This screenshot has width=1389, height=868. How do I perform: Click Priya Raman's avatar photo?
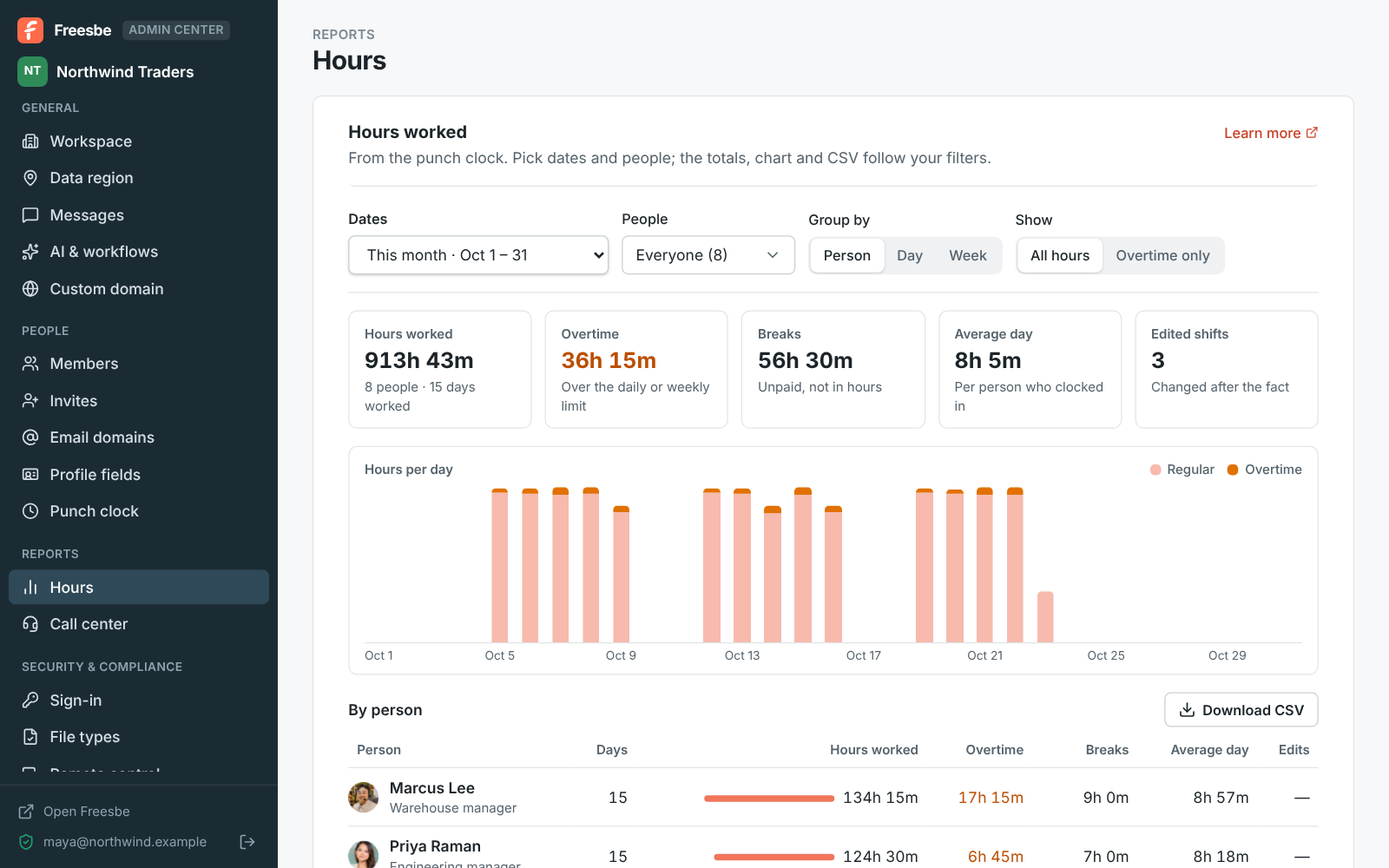[x=363, y=855]
